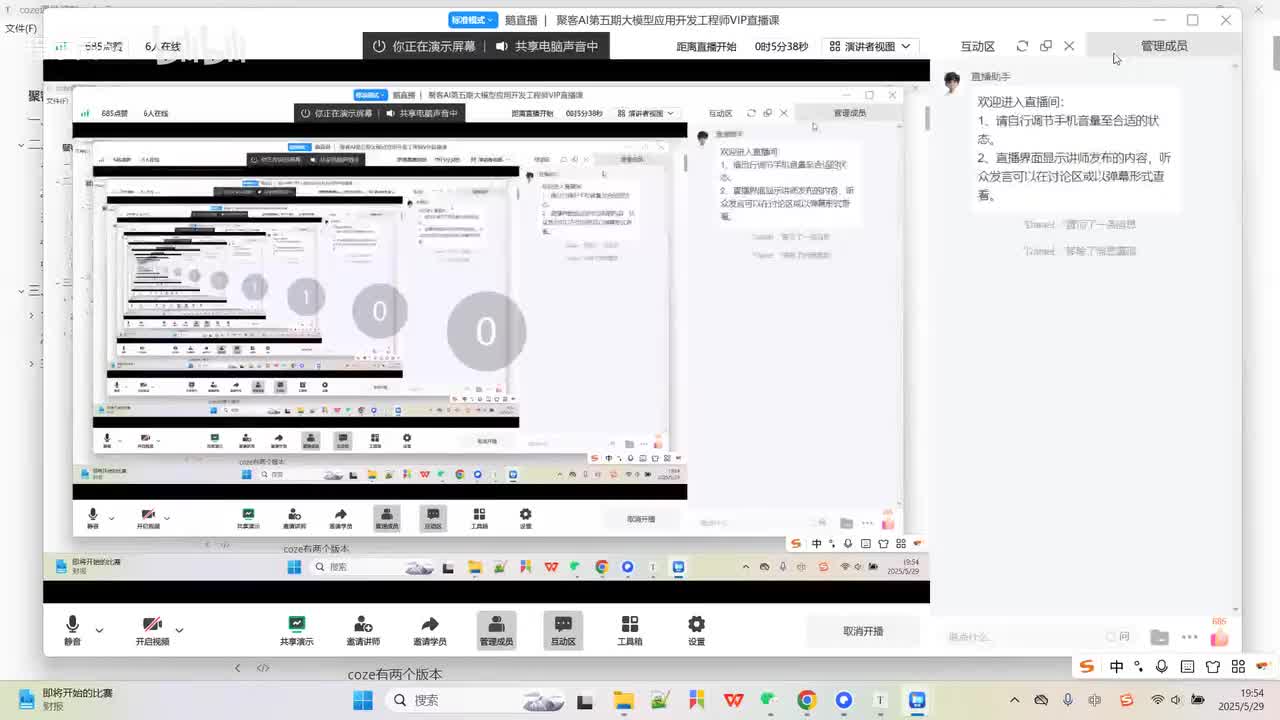The height and width of the screenshot is (720, 1280).
Task: Pop out the interaction panel window
Action: click(1046, 46)
